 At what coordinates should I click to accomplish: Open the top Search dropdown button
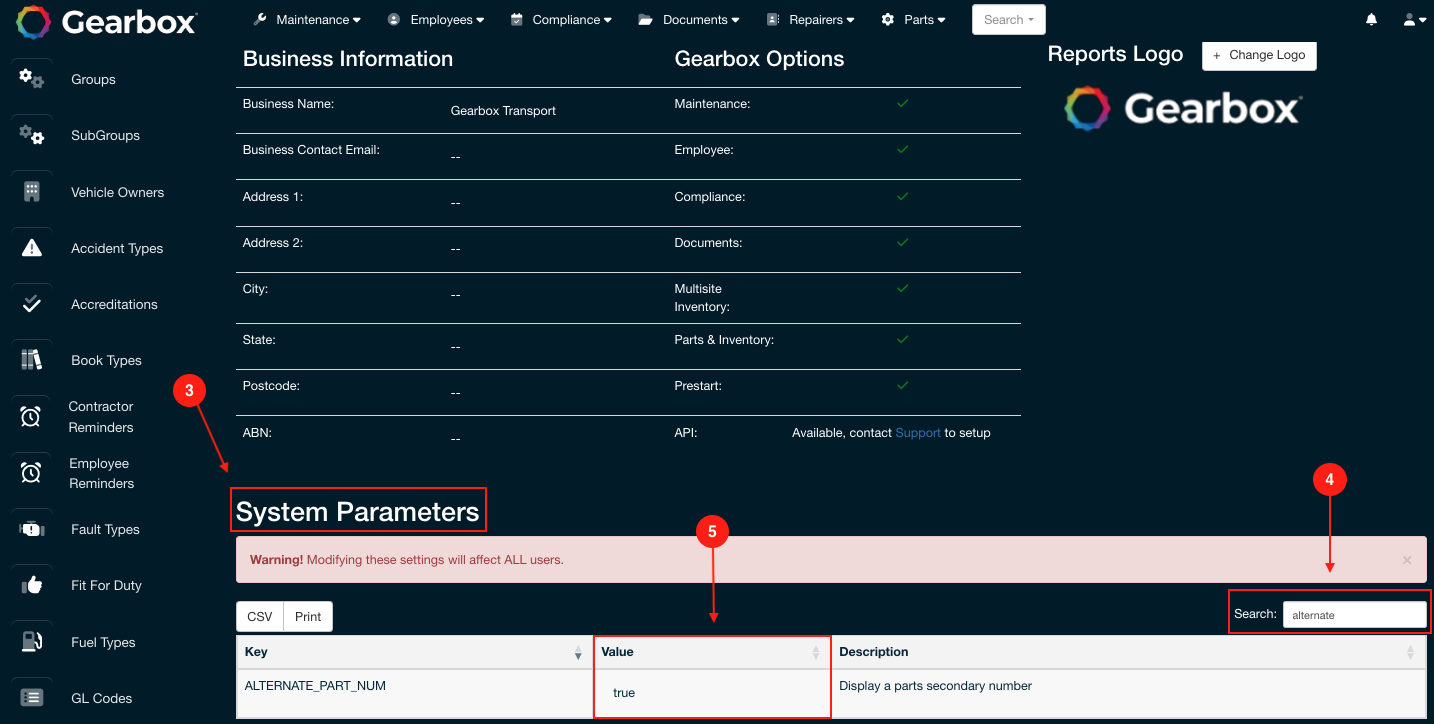click(1009, 20)
